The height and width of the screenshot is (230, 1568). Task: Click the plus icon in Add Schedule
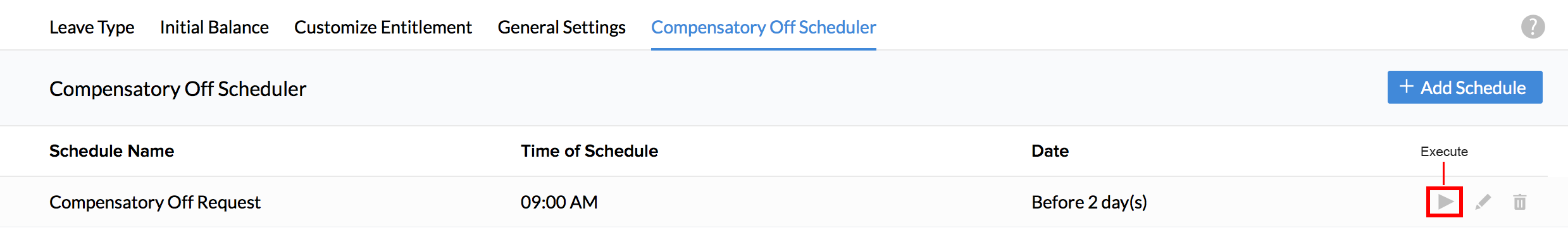pos(1406,87)
